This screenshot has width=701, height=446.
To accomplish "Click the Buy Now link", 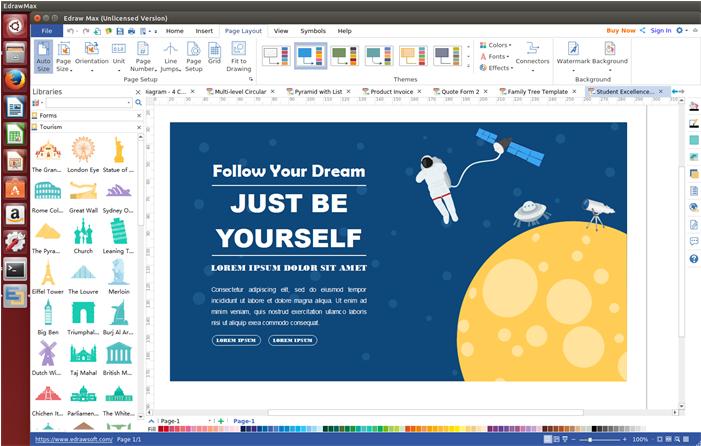I will [620, 30].
